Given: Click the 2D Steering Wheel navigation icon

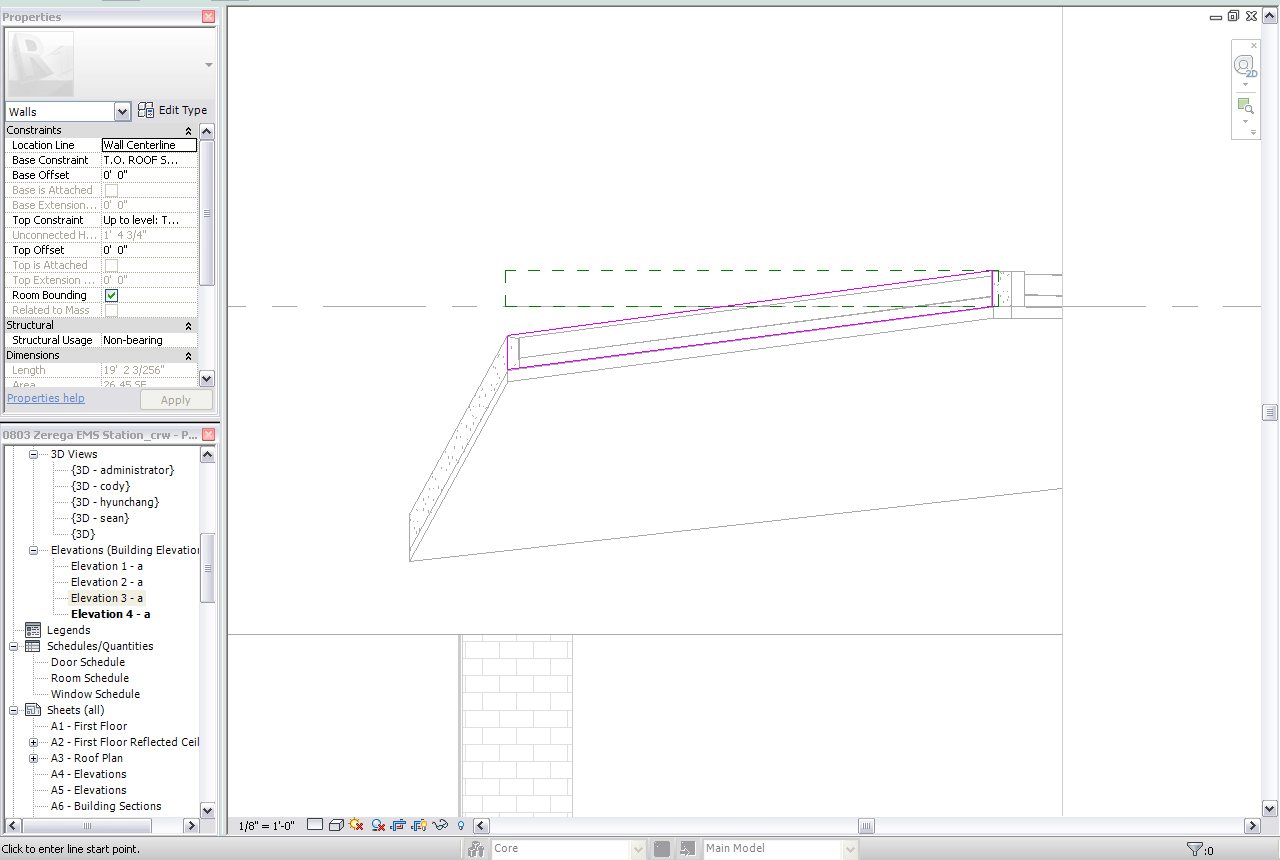Looking at the screenshot, I should click(x=1245, y=66).
